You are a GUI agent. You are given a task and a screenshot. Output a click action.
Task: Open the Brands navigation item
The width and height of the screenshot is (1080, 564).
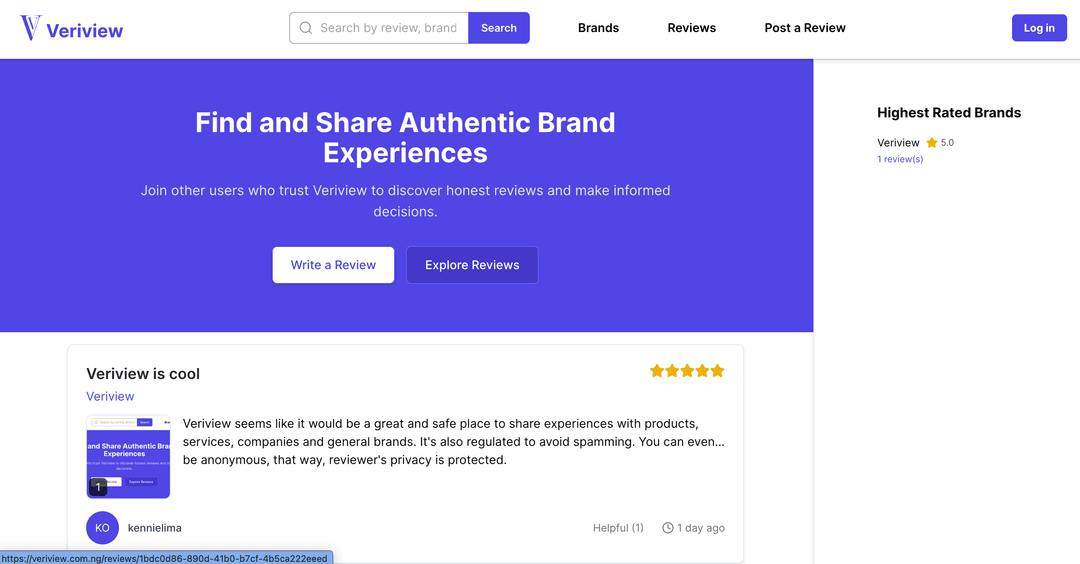(x=598, y=28)
